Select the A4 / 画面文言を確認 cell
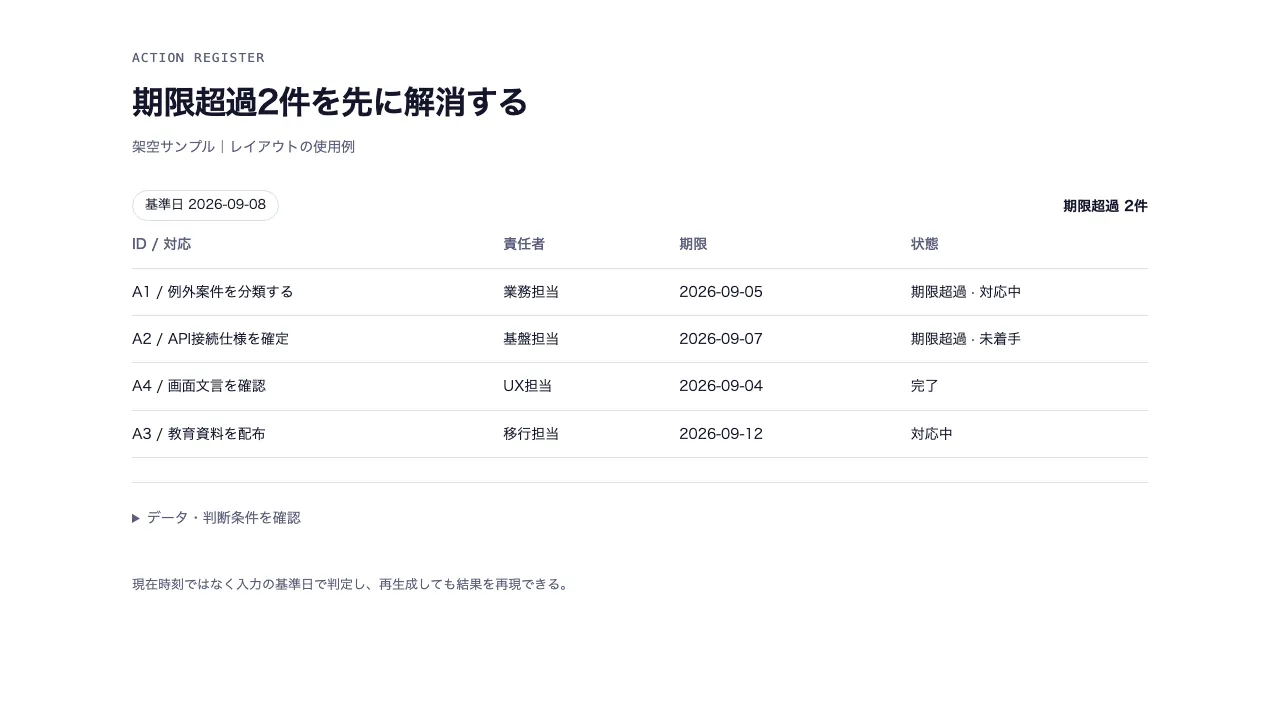1280x720 pixels. point(199,386)
